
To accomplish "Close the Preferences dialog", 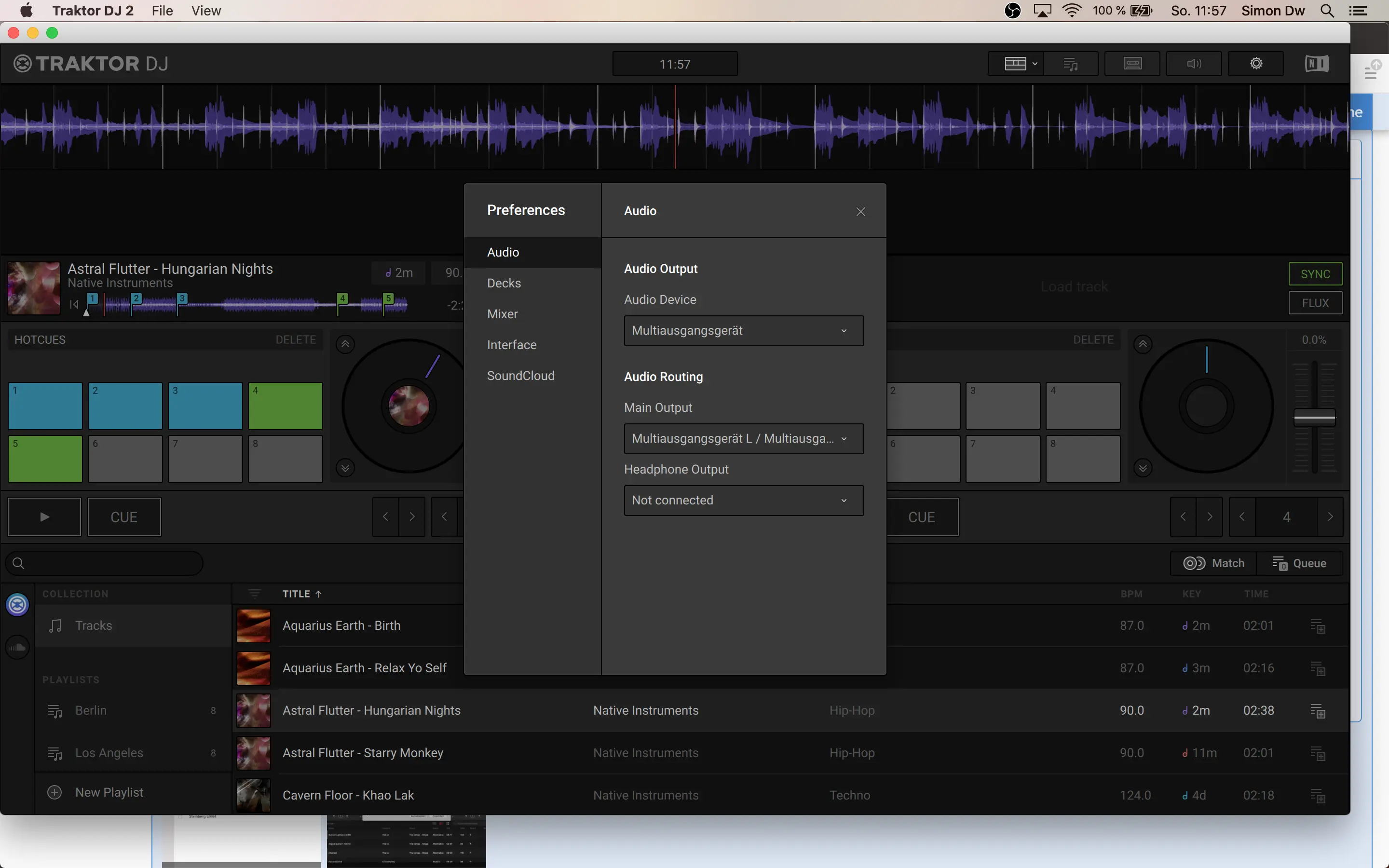I will (x=860, y=212).
